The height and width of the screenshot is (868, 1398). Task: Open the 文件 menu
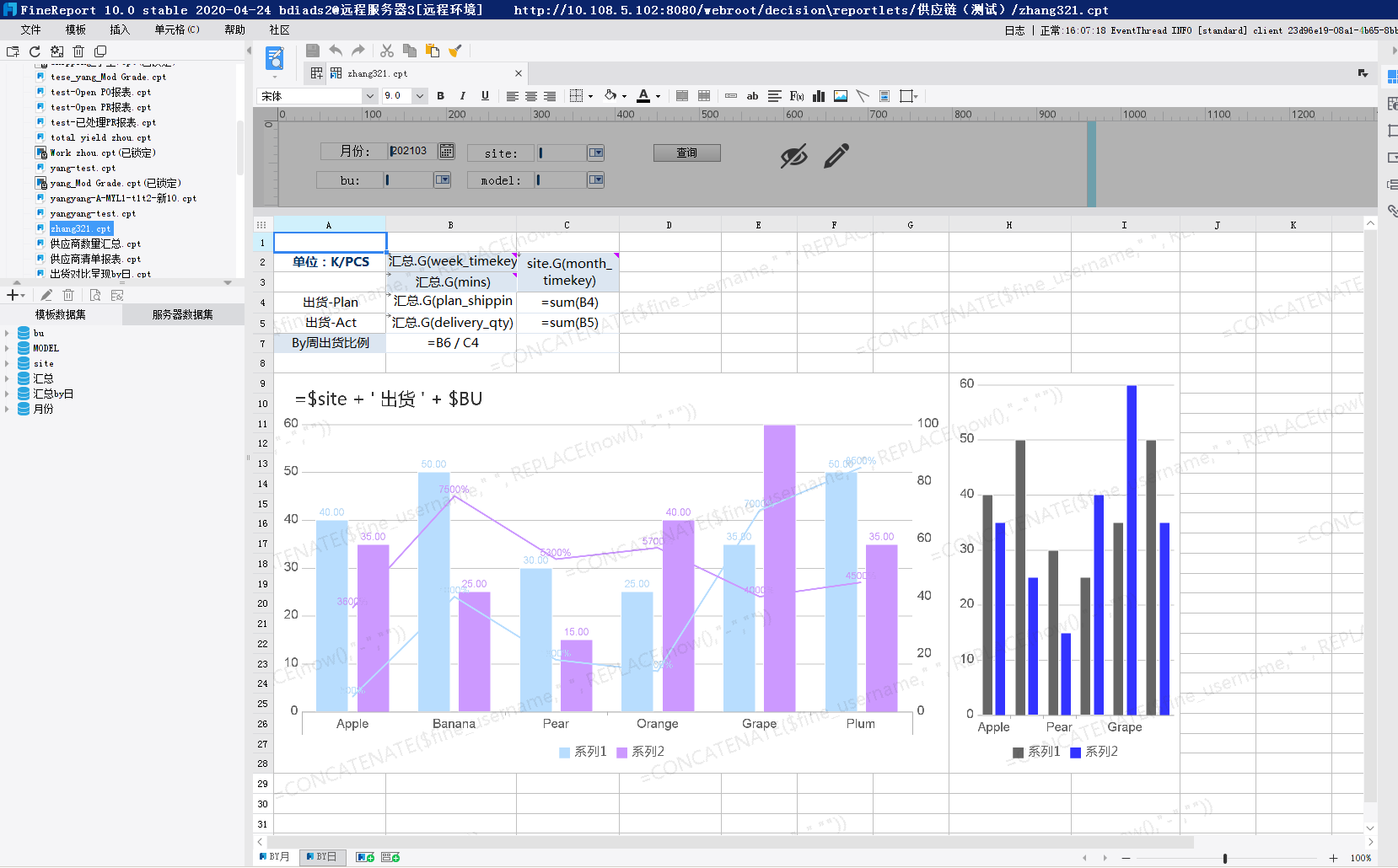coord(31,29)
